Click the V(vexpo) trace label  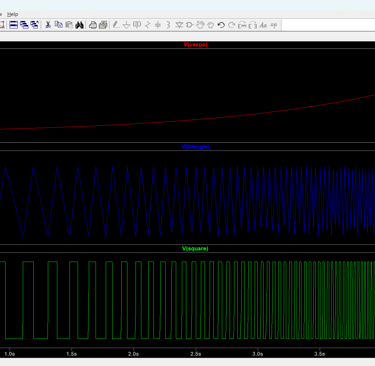(x=195, y=44)
